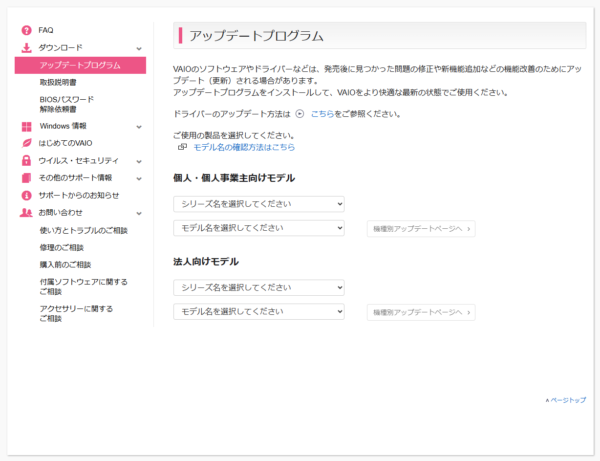The height and width of the screenshot is (461, 600).
Task: Open 購入前のご相談 in the sidebar
Action: pos(65,265)
